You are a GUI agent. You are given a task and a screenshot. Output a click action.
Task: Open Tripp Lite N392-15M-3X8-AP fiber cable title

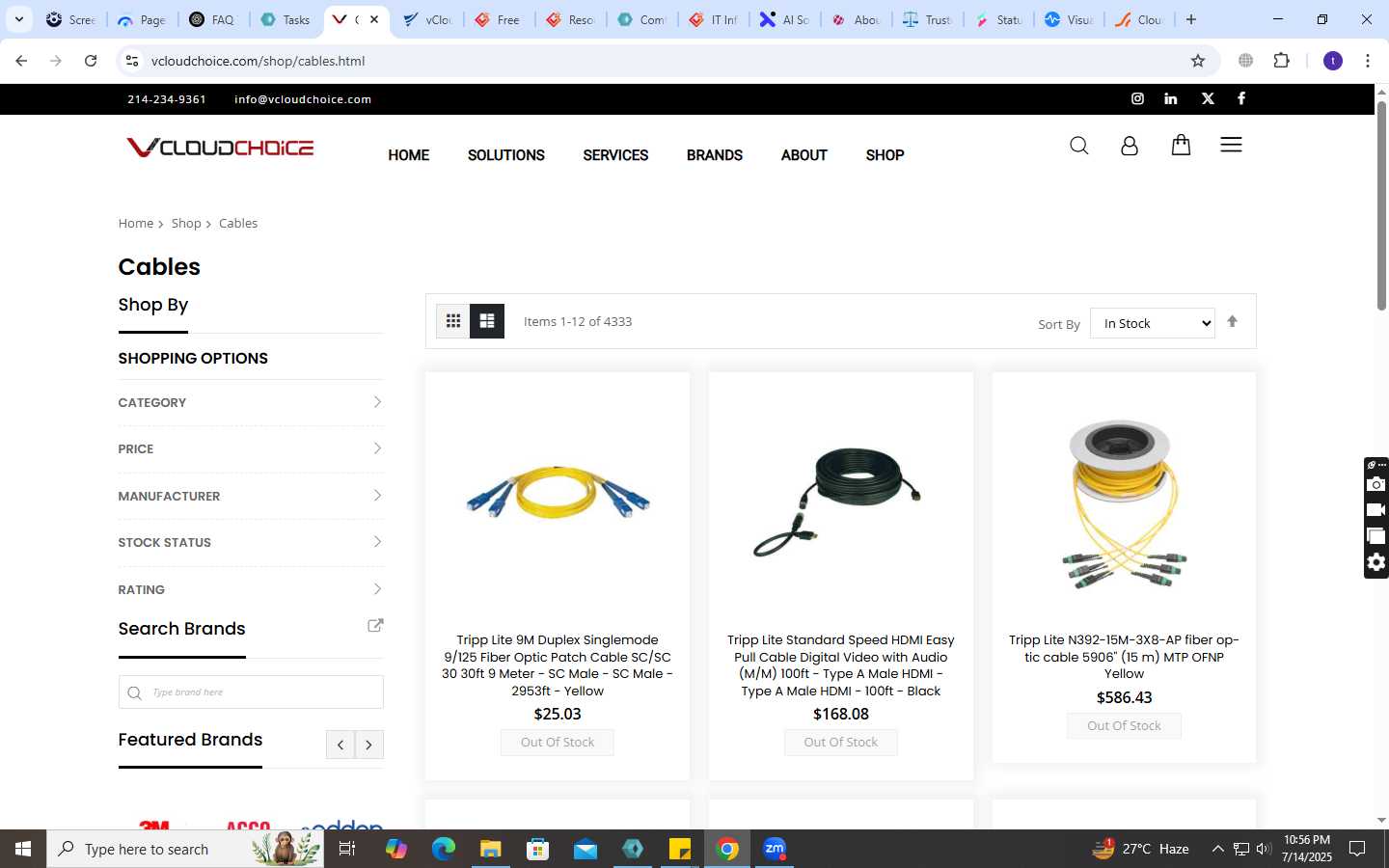click(1124, 657)
